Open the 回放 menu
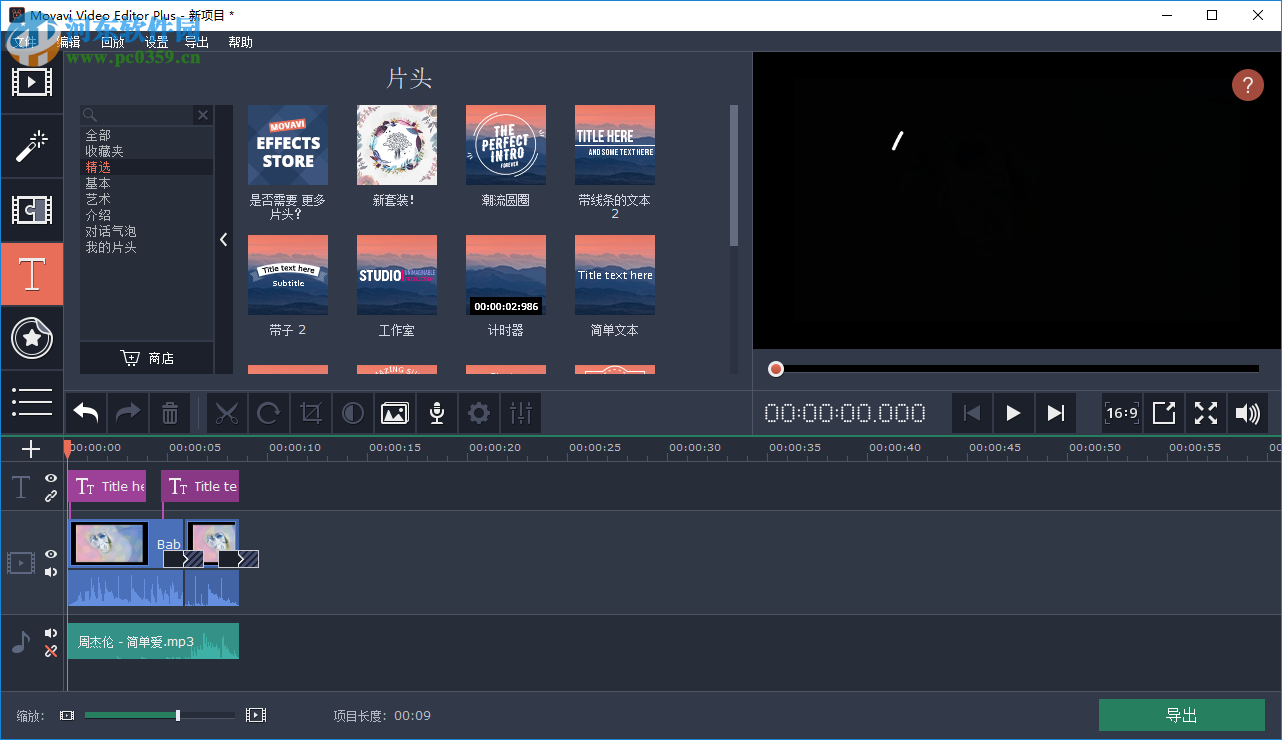The image size is (1282, 740). pos(113,42)
